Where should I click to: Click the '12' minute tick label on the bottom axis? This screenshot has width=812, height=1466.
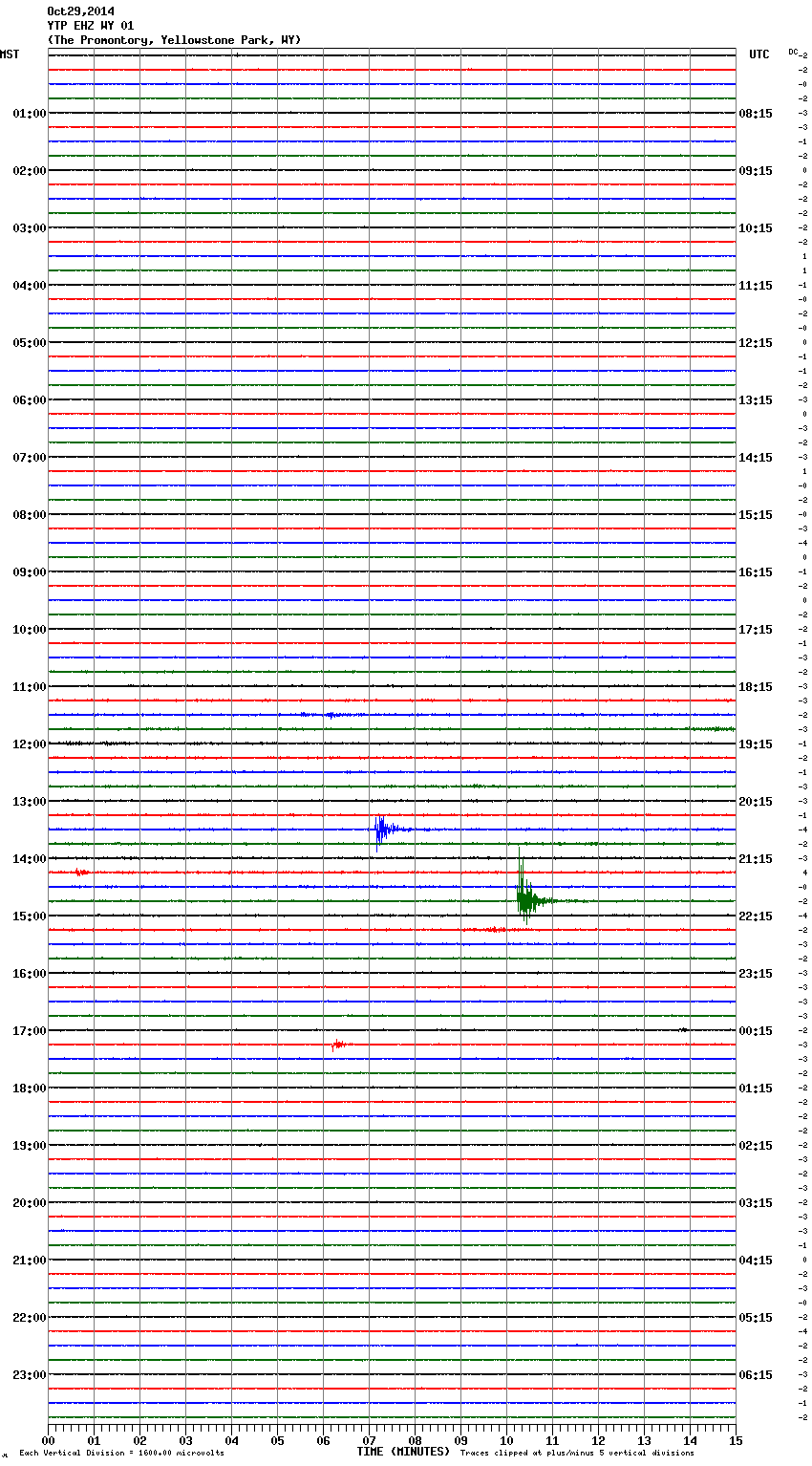[598, 1440]
